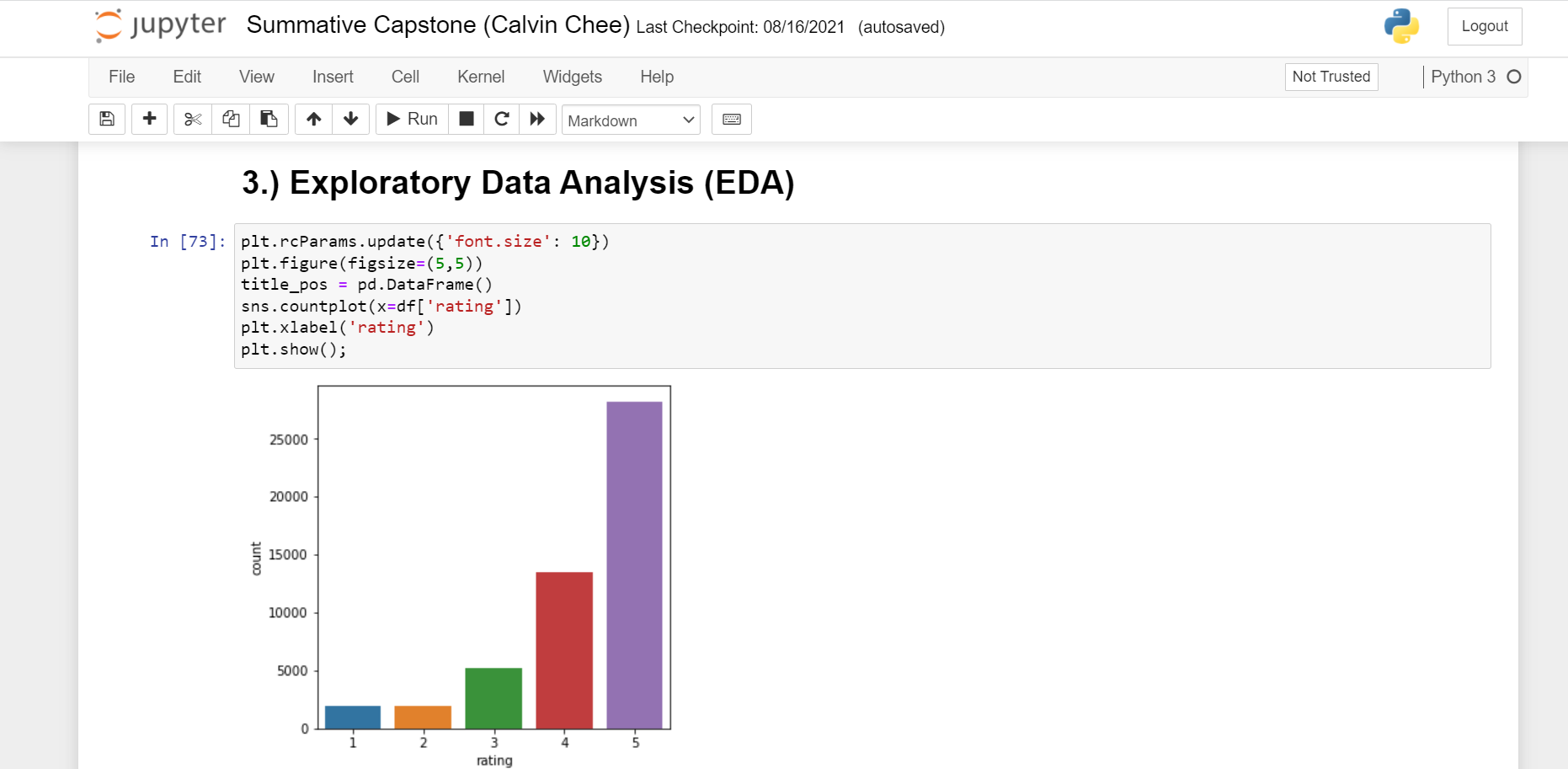
Task: Restart the kernel circular arrow icon
Action: point(502,119)
